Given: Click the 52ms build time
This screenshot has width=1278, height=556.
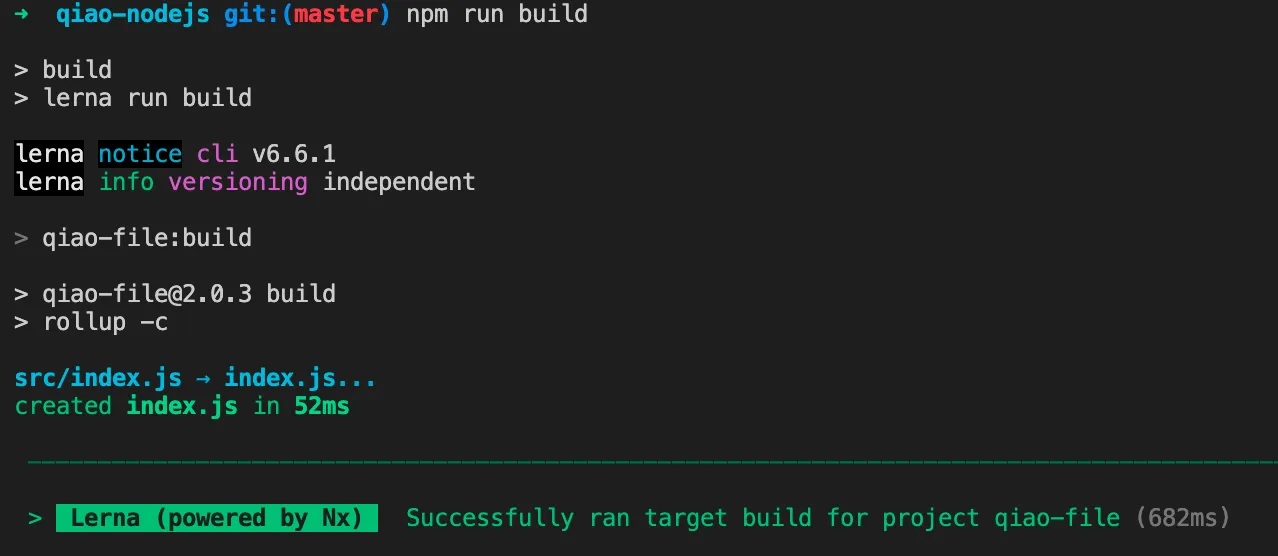Looking at the screenshot, I should [321, 406].
